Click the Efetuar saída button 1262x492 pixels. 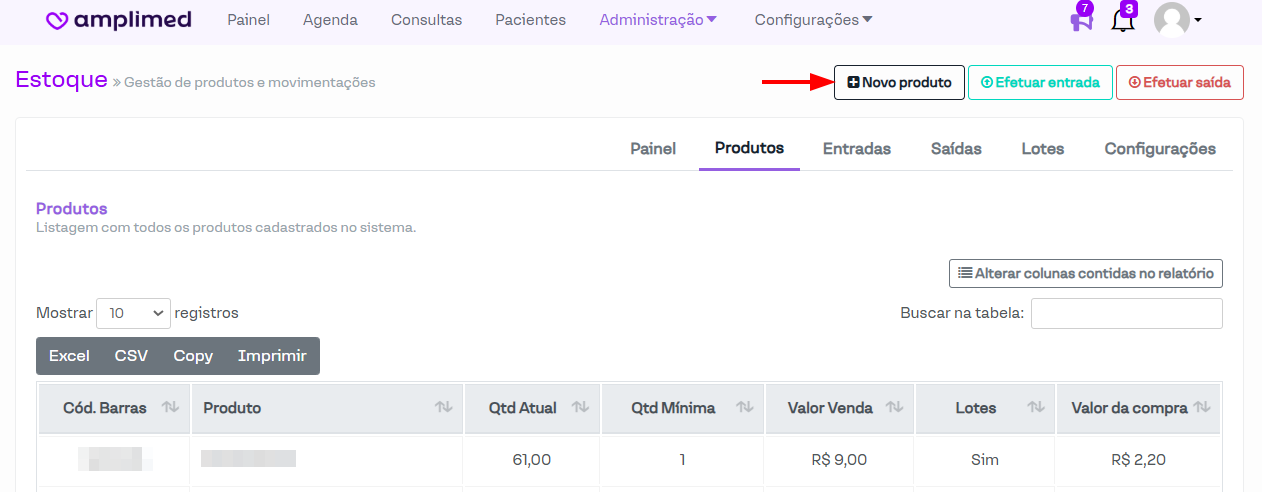pyautogui.click(x=1179, y=83)
